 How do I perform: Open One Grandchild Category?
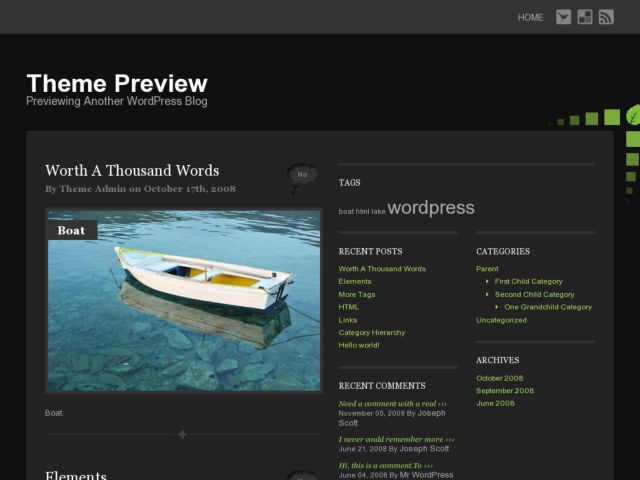pos(548,307)
